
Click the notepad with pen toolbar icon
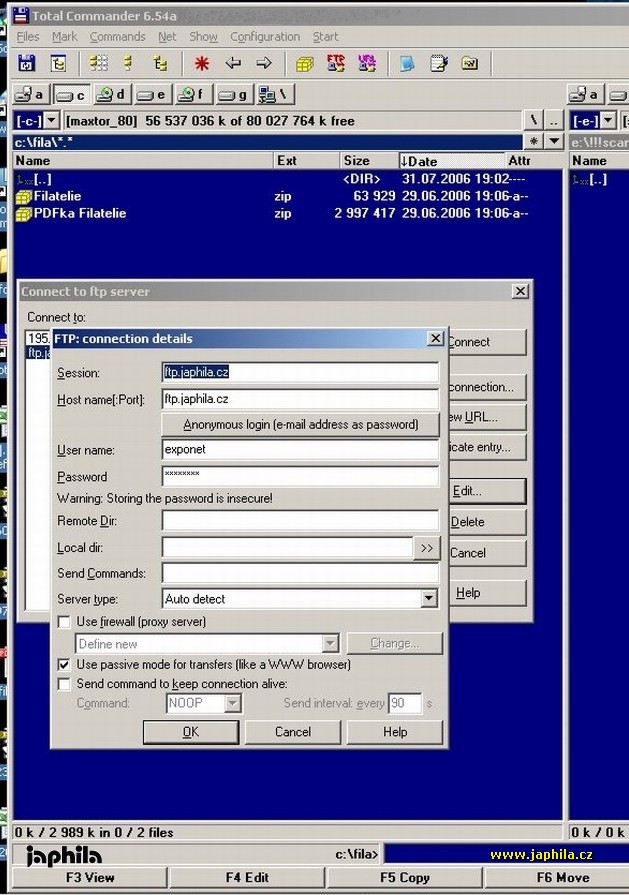click(438, 63)
